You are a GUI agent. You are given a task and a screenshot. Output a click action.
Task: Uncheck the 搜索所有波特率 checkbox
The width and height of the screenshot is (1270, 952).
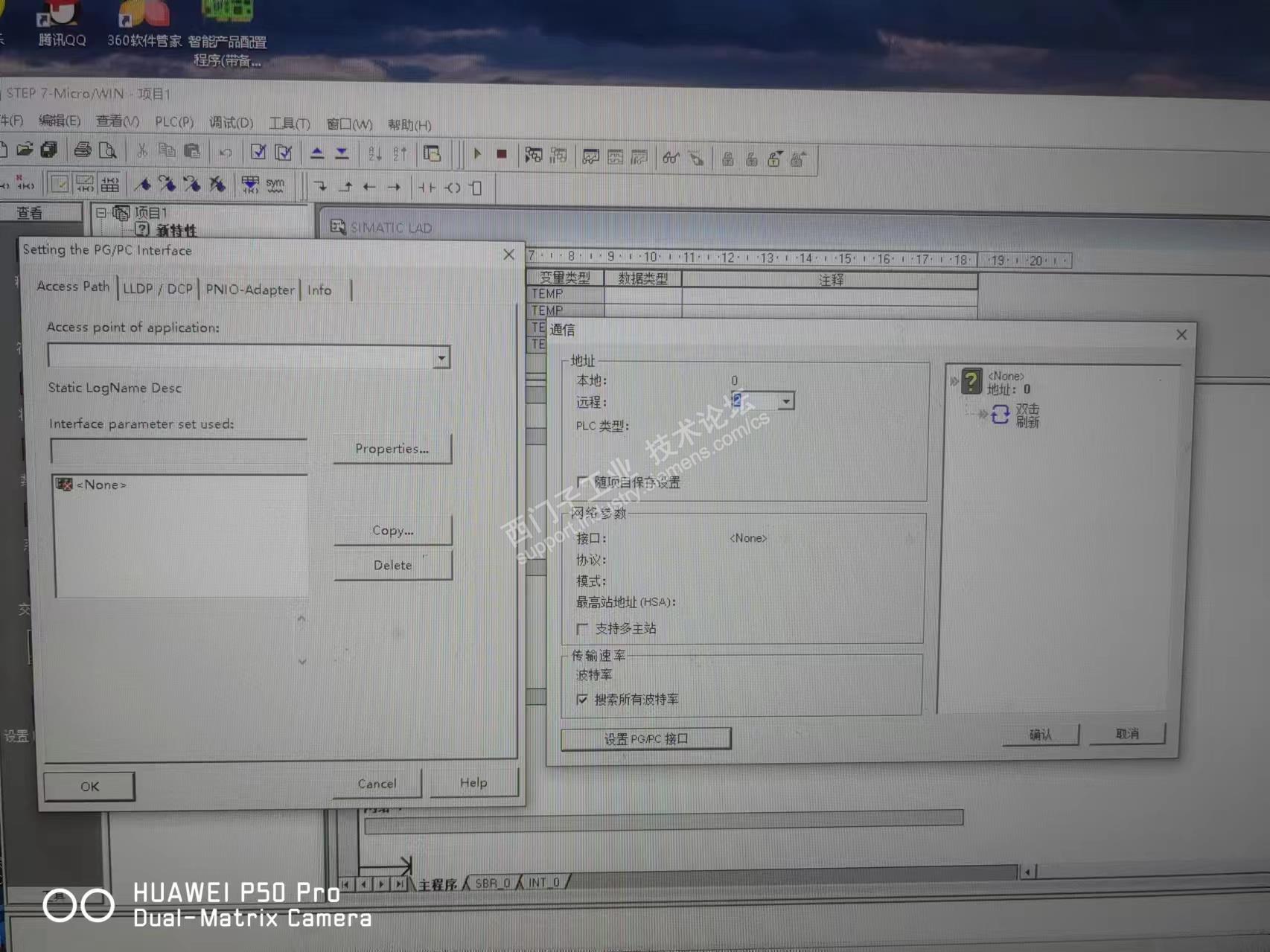[x=582, y=700]
